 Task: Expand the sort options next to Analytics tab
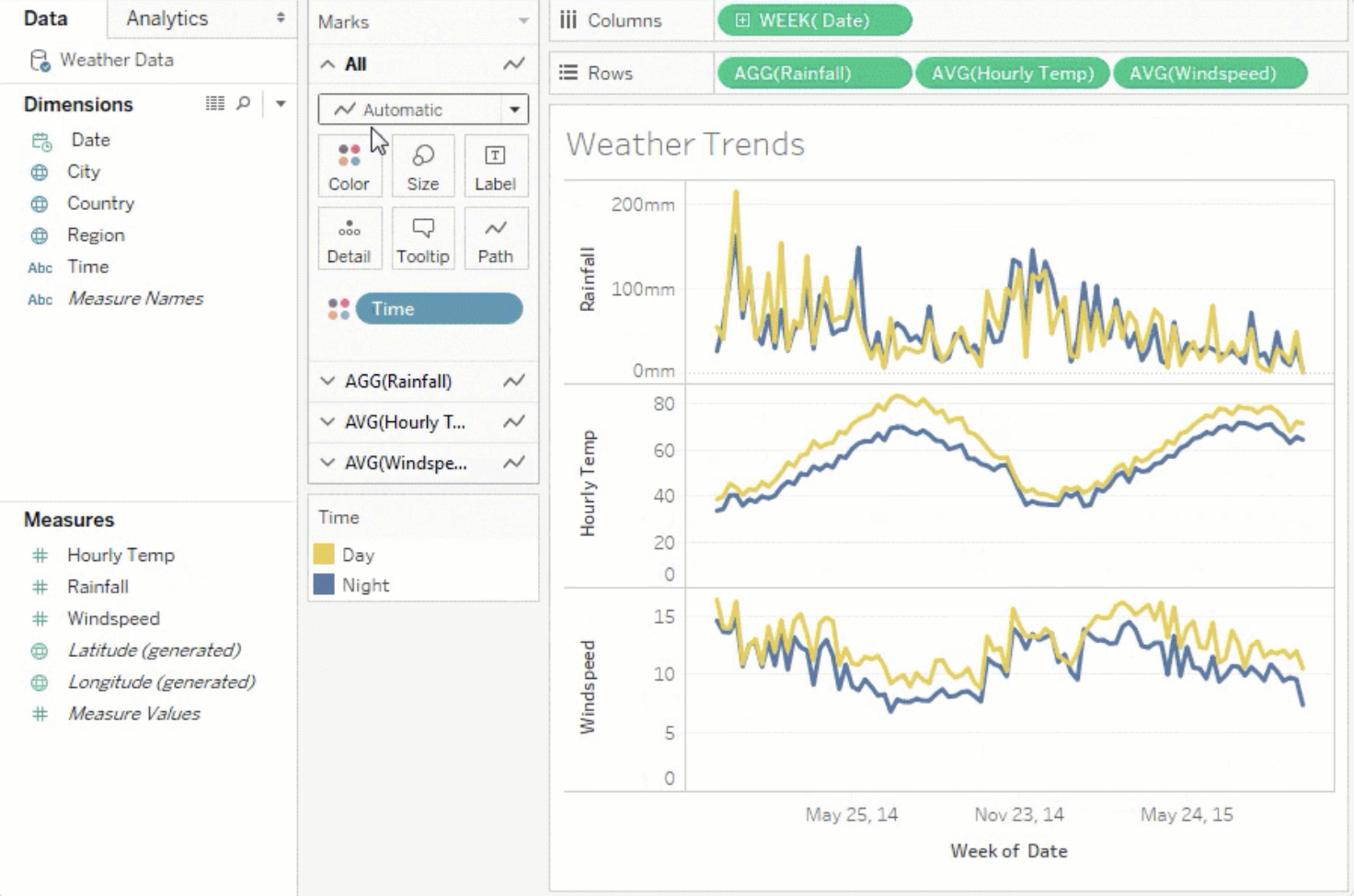281,18
